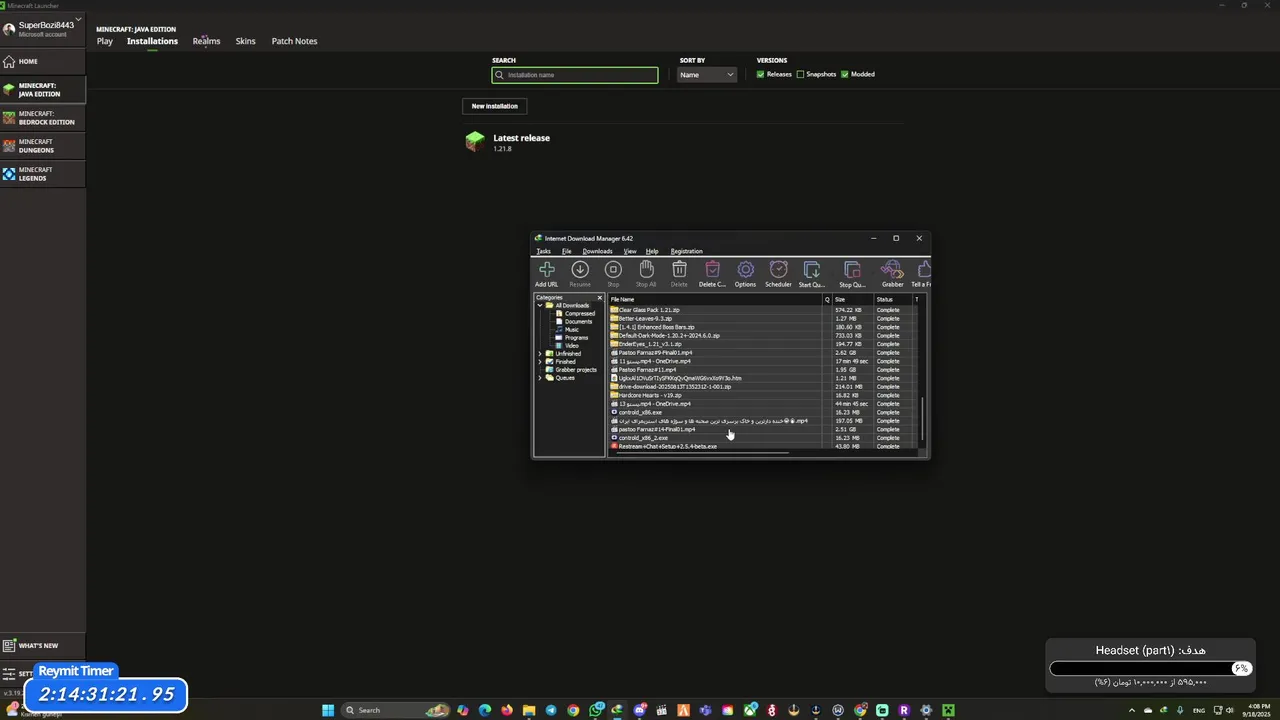This screenshot has height=720, width=1280.
Task: Click the Delete trash icon in IDM
Action: [679, 274]
